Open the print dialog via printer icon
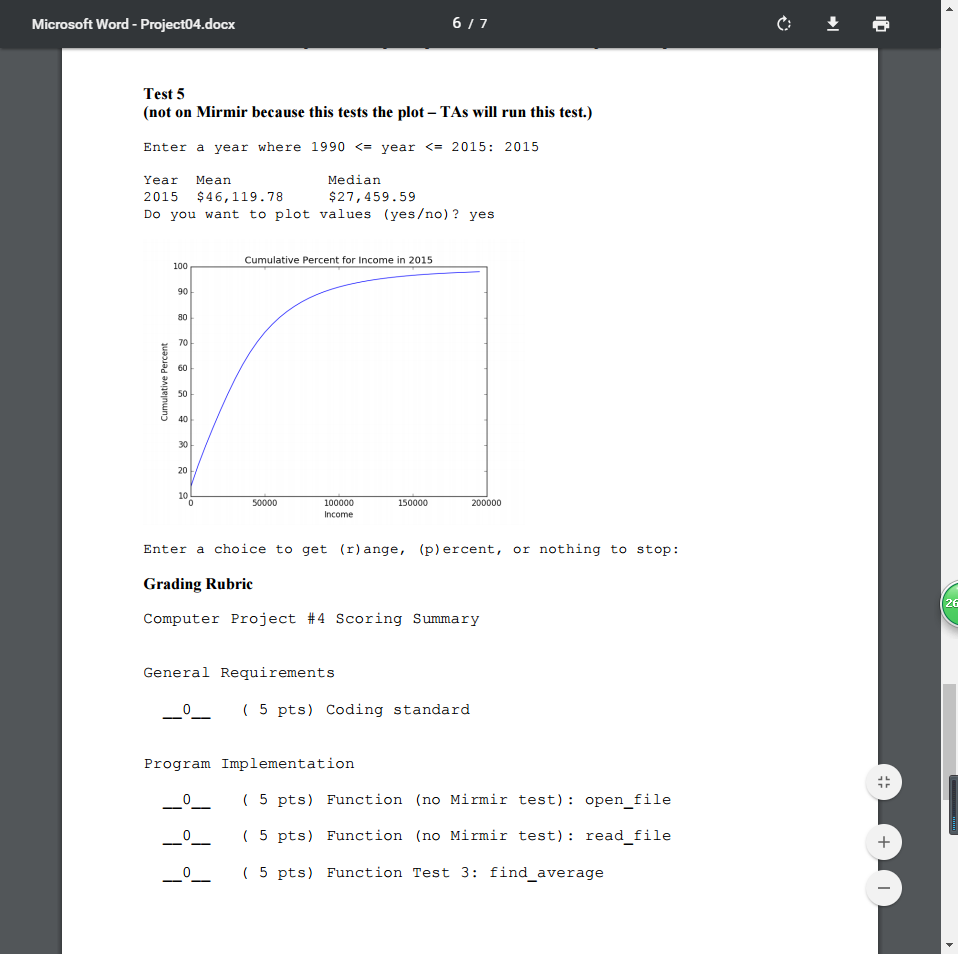Viewport: 958px width, 954px height. point(880,23)
